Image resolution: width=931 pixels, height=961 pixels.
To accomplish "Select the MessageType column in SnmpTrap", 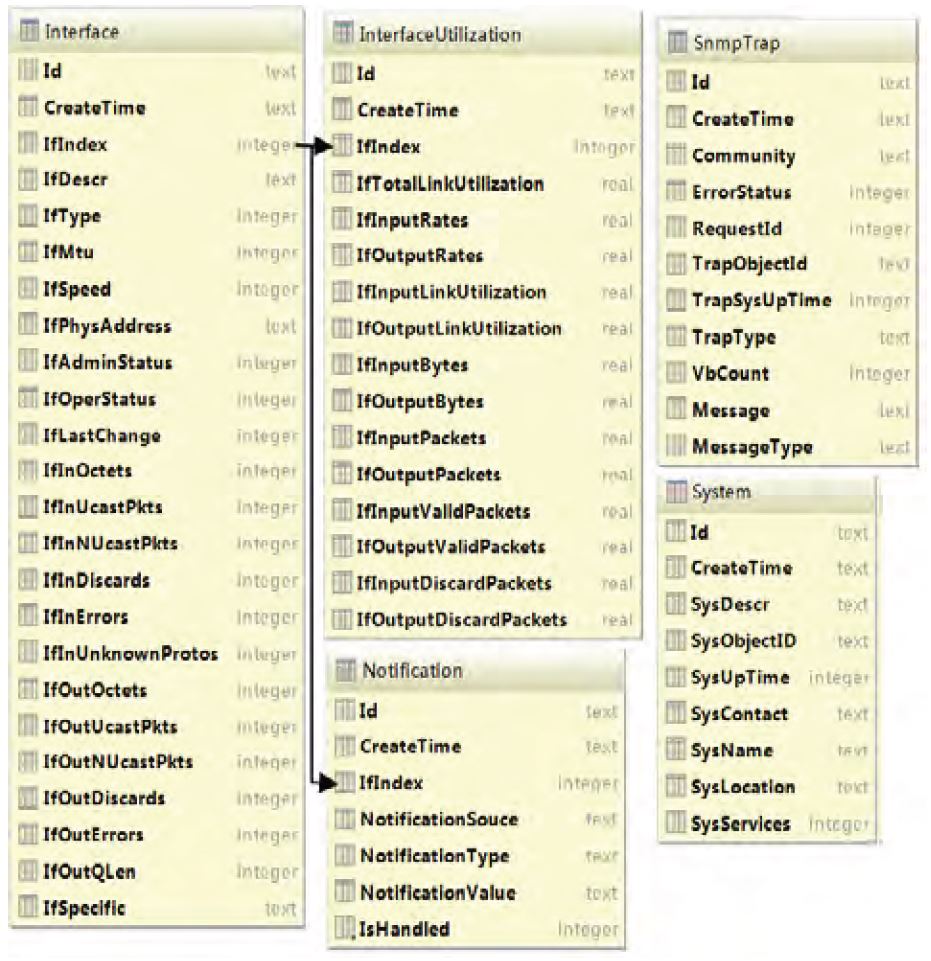I will (752, 446).
